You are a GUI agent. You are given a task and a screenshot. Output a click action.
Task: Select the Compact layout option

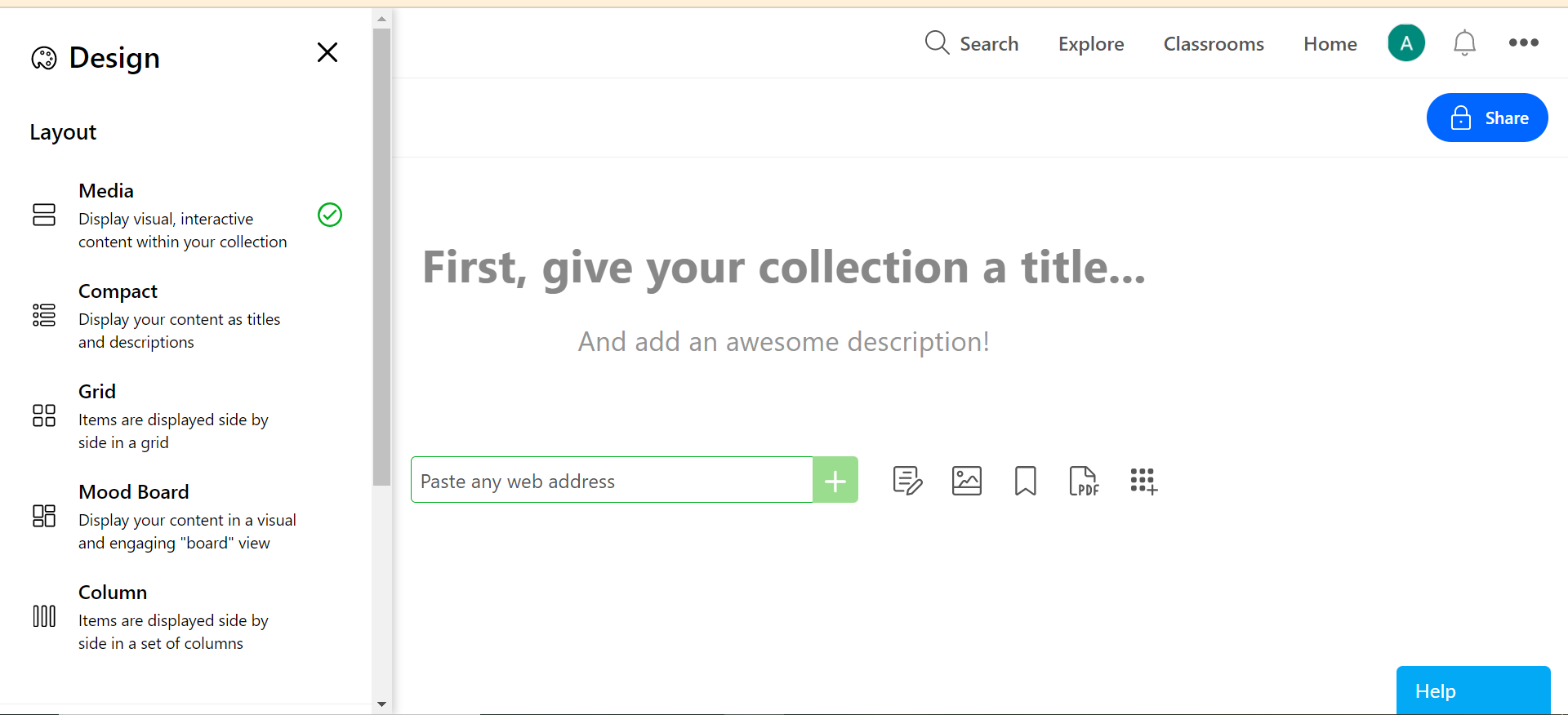point(186,316)
